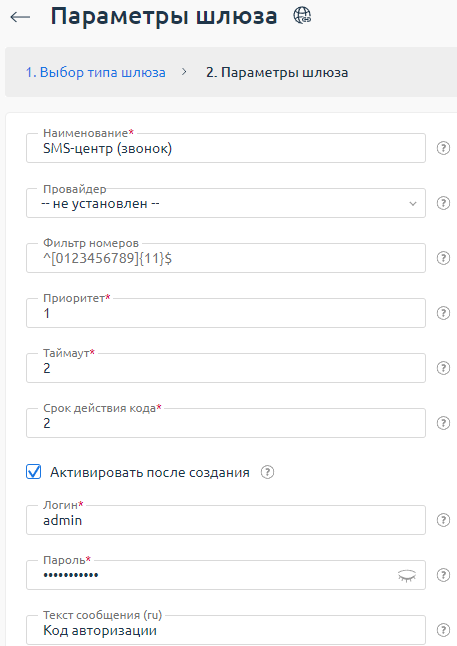The image size is (457, 646).
Task: Show help for Активировать после создания
Action: [x=267, y=472]
